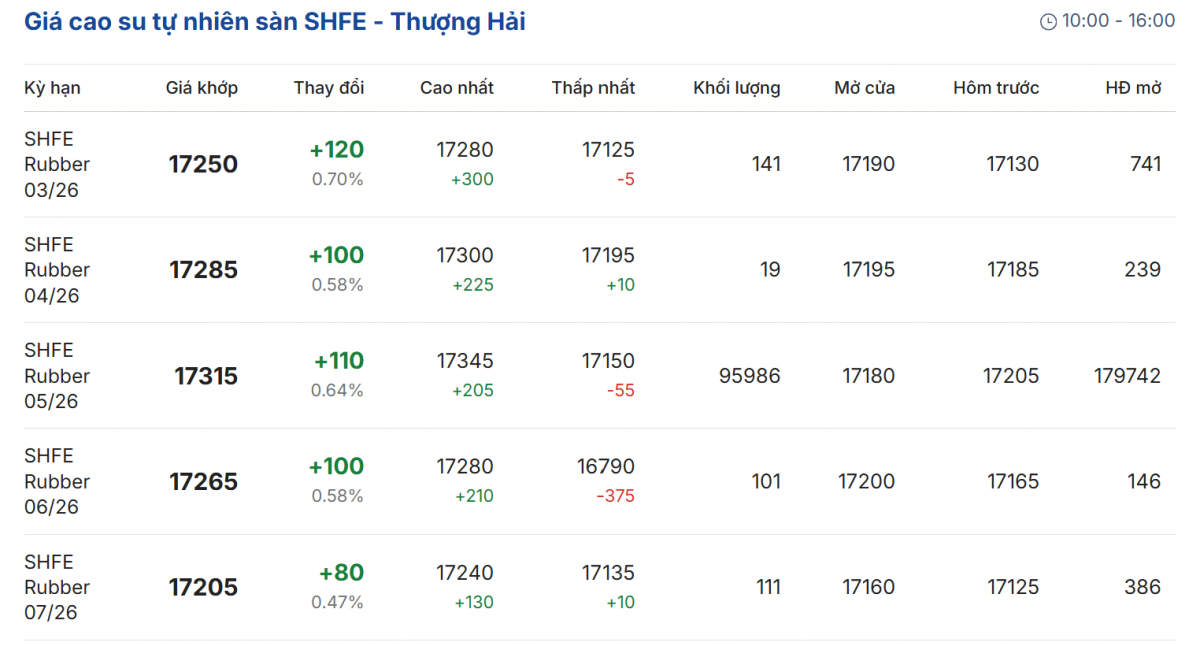Click the 95986 volume cell
1200x646 pixels.
point(750,376)
